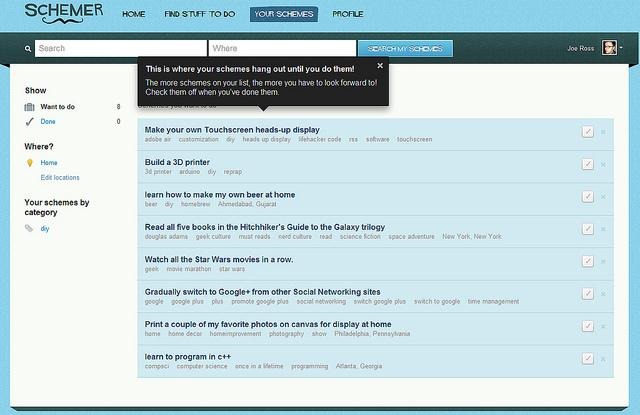Mark Google+ switch scheme as done

[588, 294]
